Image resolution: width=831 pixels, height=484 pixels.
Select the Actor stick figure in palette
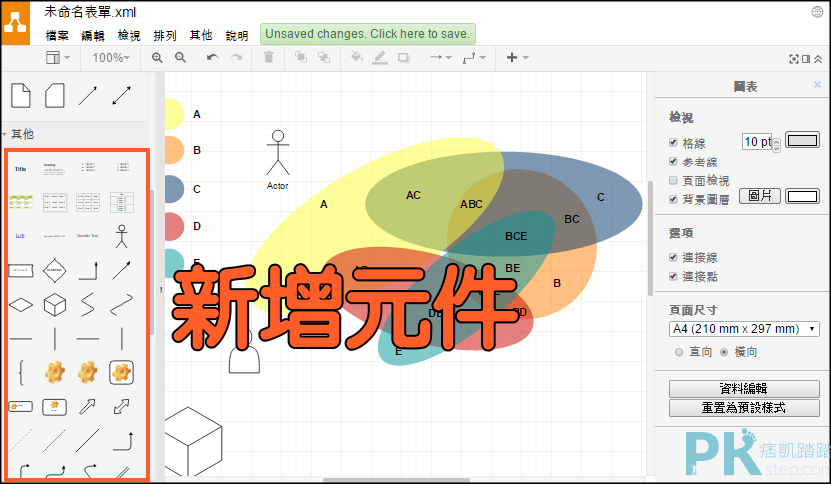[x=121, y=236]
